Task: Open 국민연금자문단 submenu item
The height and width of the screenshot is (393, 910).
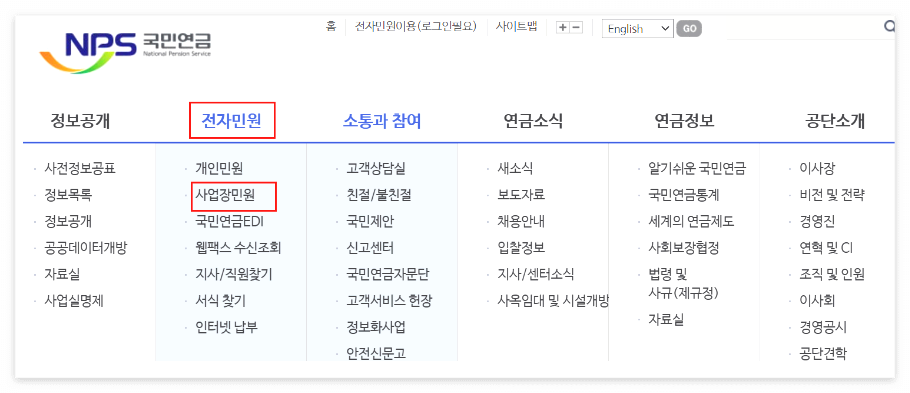Action: [x=388, y=275]
